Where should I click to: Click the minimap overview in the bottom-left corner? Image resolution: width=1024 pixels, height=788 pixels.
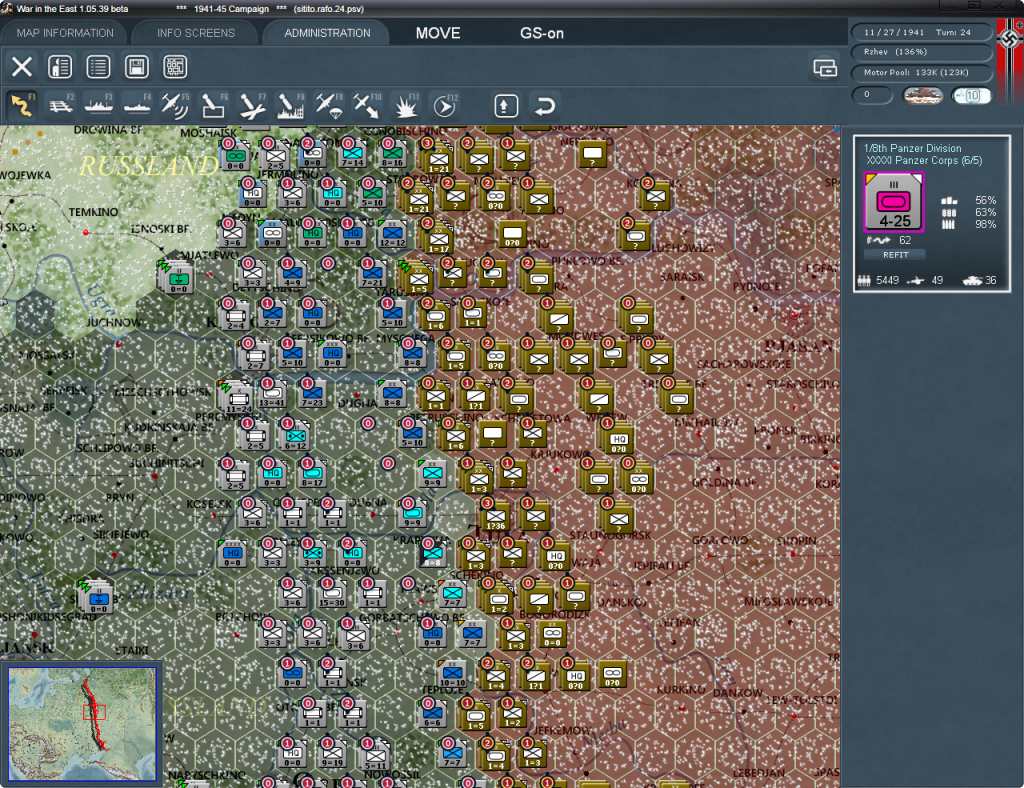(82, 724)
